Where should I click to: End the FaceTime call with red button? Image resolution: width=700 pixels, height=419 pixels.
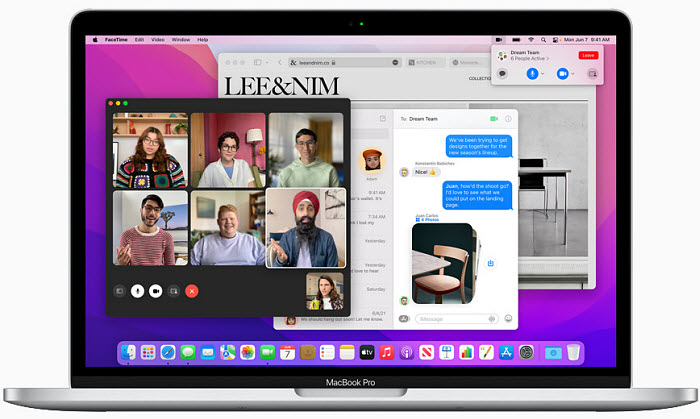pyautogui.click(x=192, y=291)
